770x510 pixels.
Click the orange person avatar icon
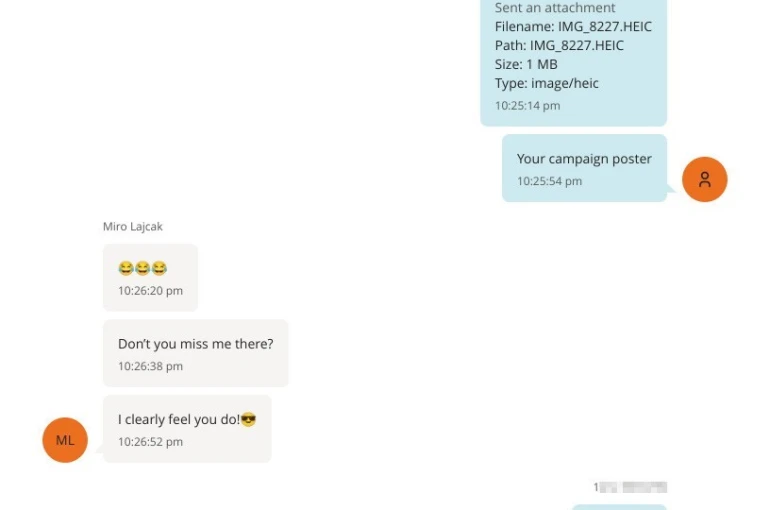[x=704, y=179]
